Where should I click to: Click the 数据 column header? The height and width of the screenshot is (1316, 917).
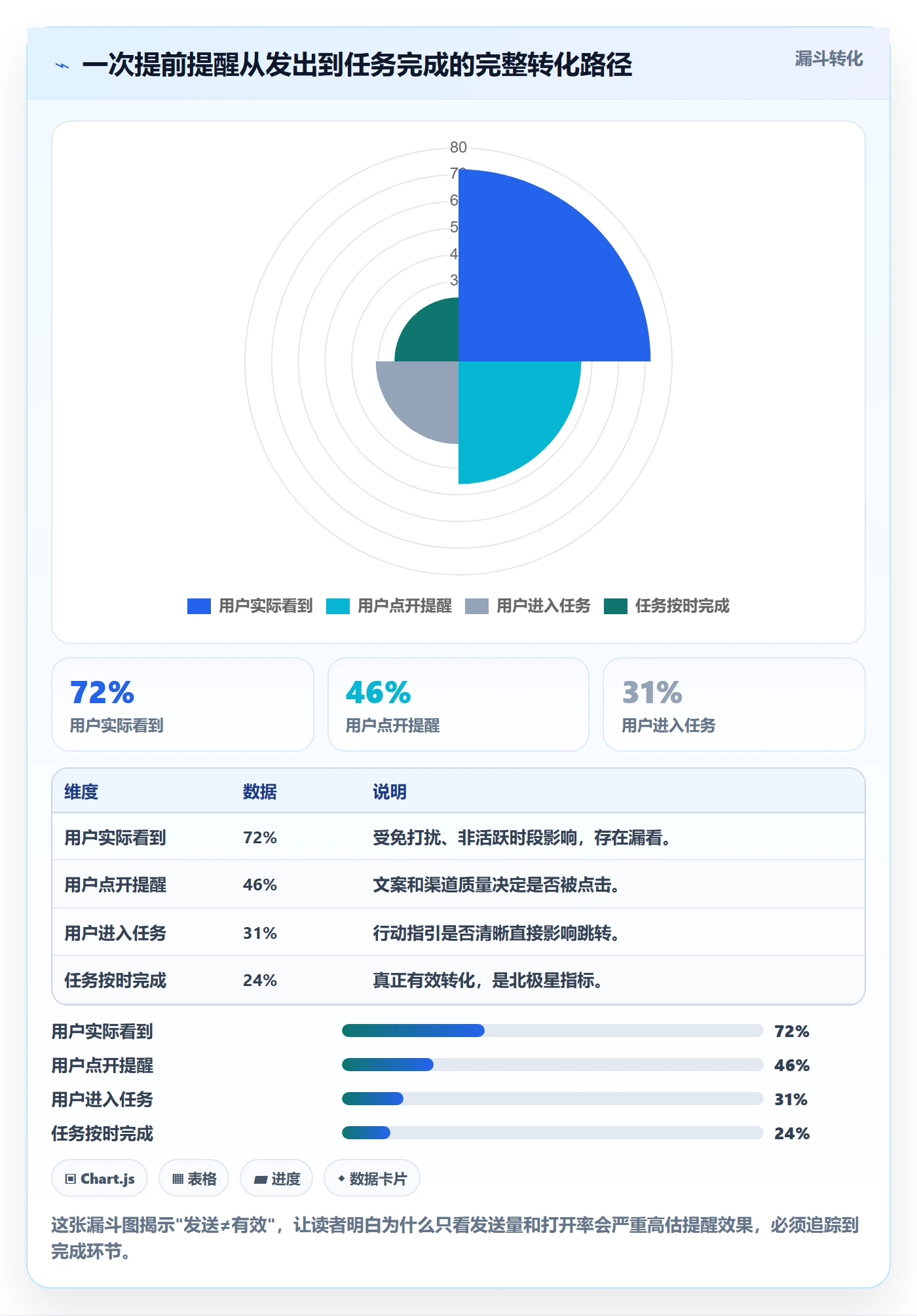coord(260,792)
